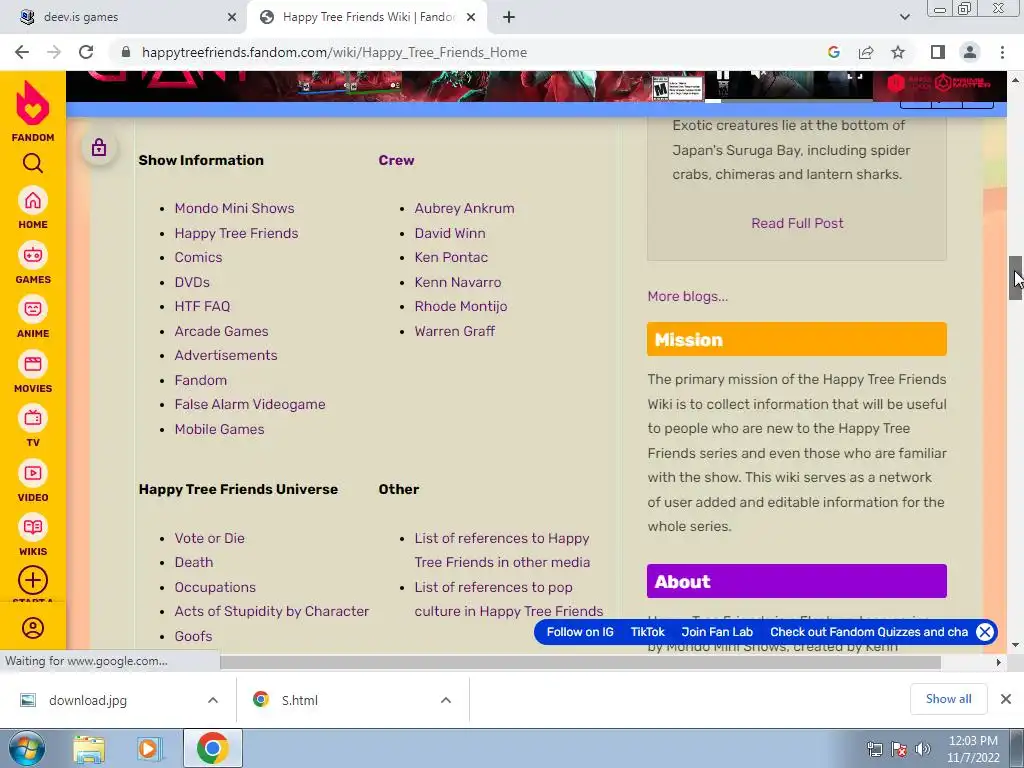This screenshot has width=1024, height=768.
Task: Open Chrome three-dot menu
Action: coord(1002,52)
